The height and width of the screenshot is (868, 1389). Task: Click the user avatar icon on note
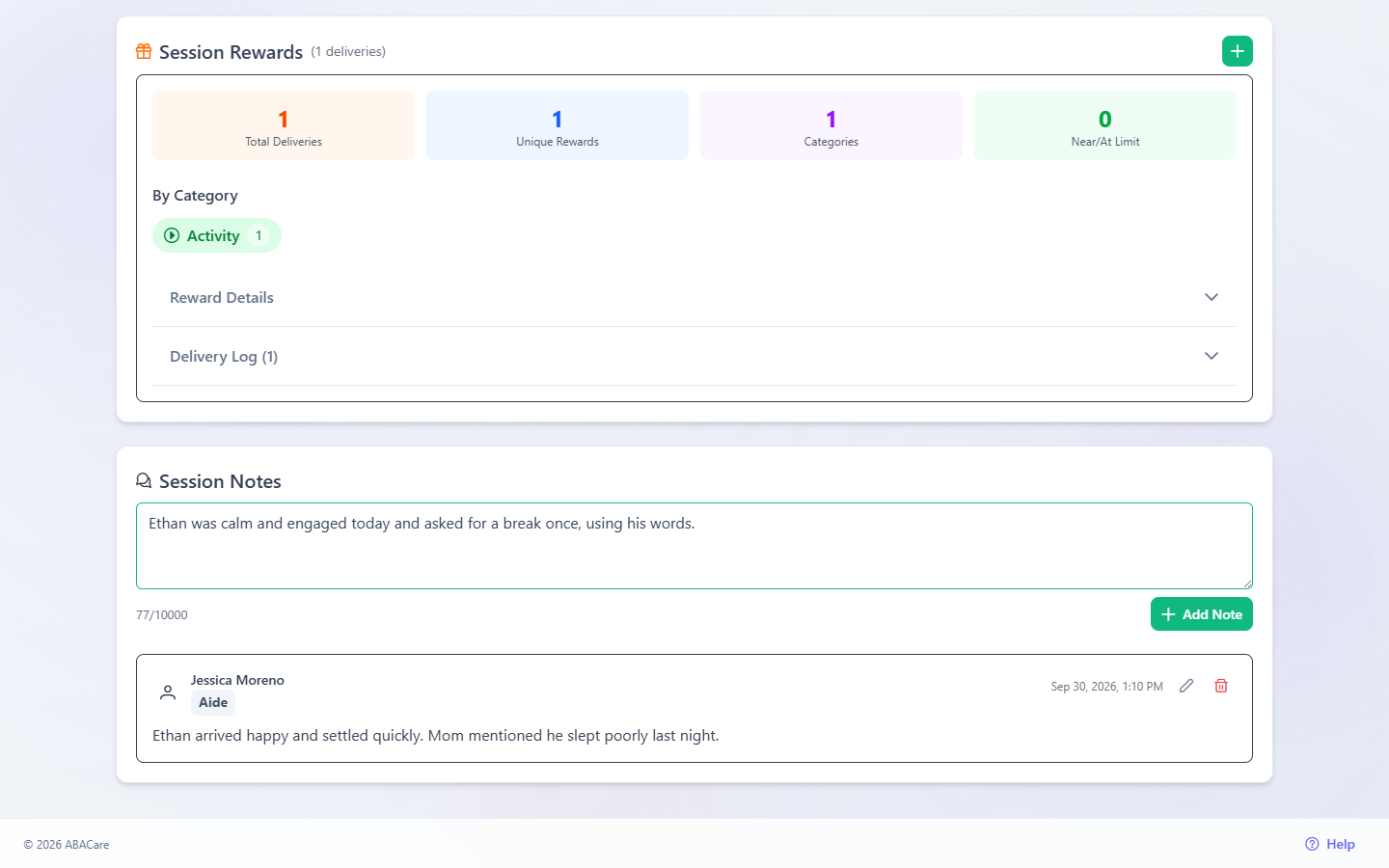[x=168, y=692]
